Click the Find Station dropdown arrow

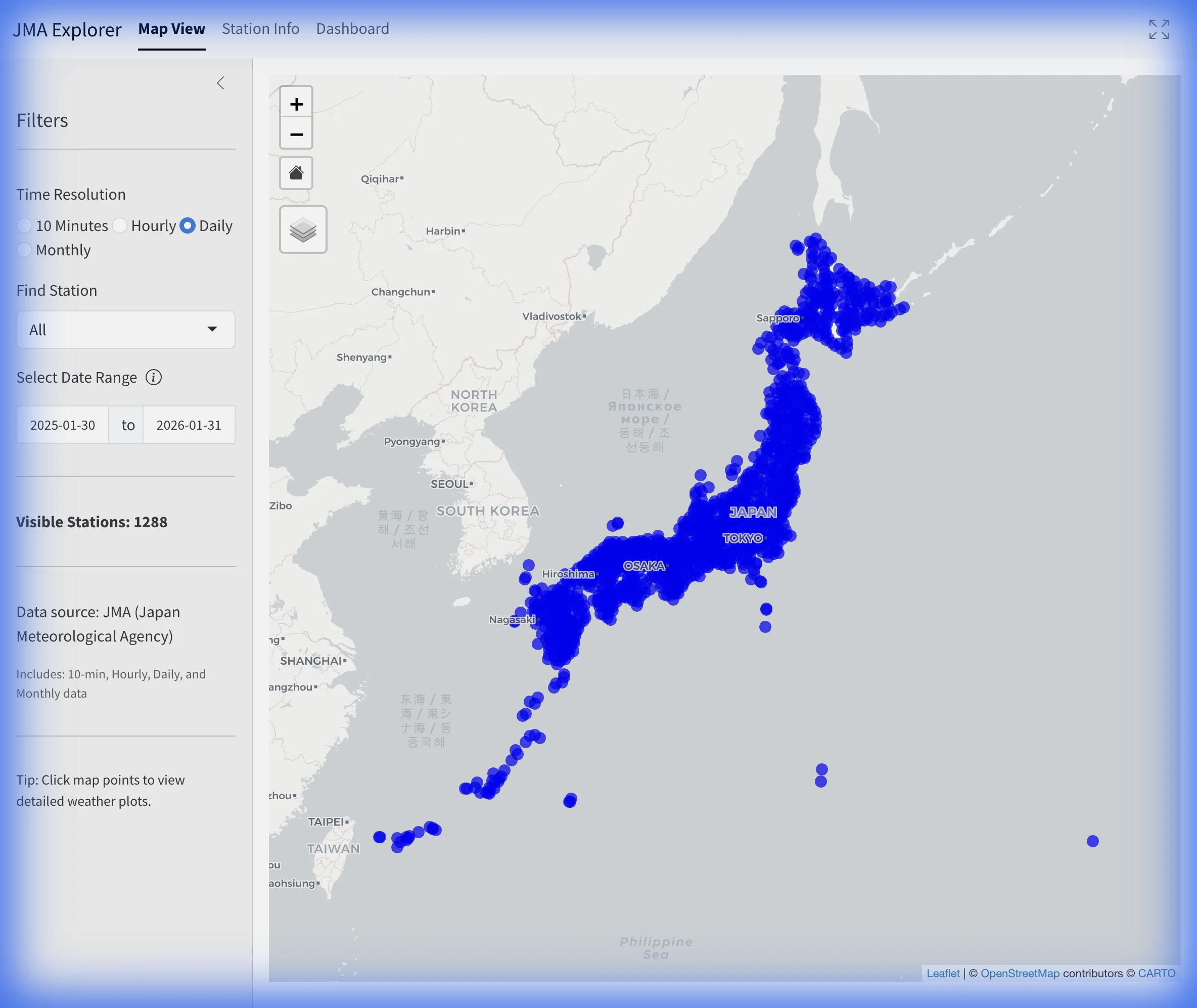tap(212, 330)
